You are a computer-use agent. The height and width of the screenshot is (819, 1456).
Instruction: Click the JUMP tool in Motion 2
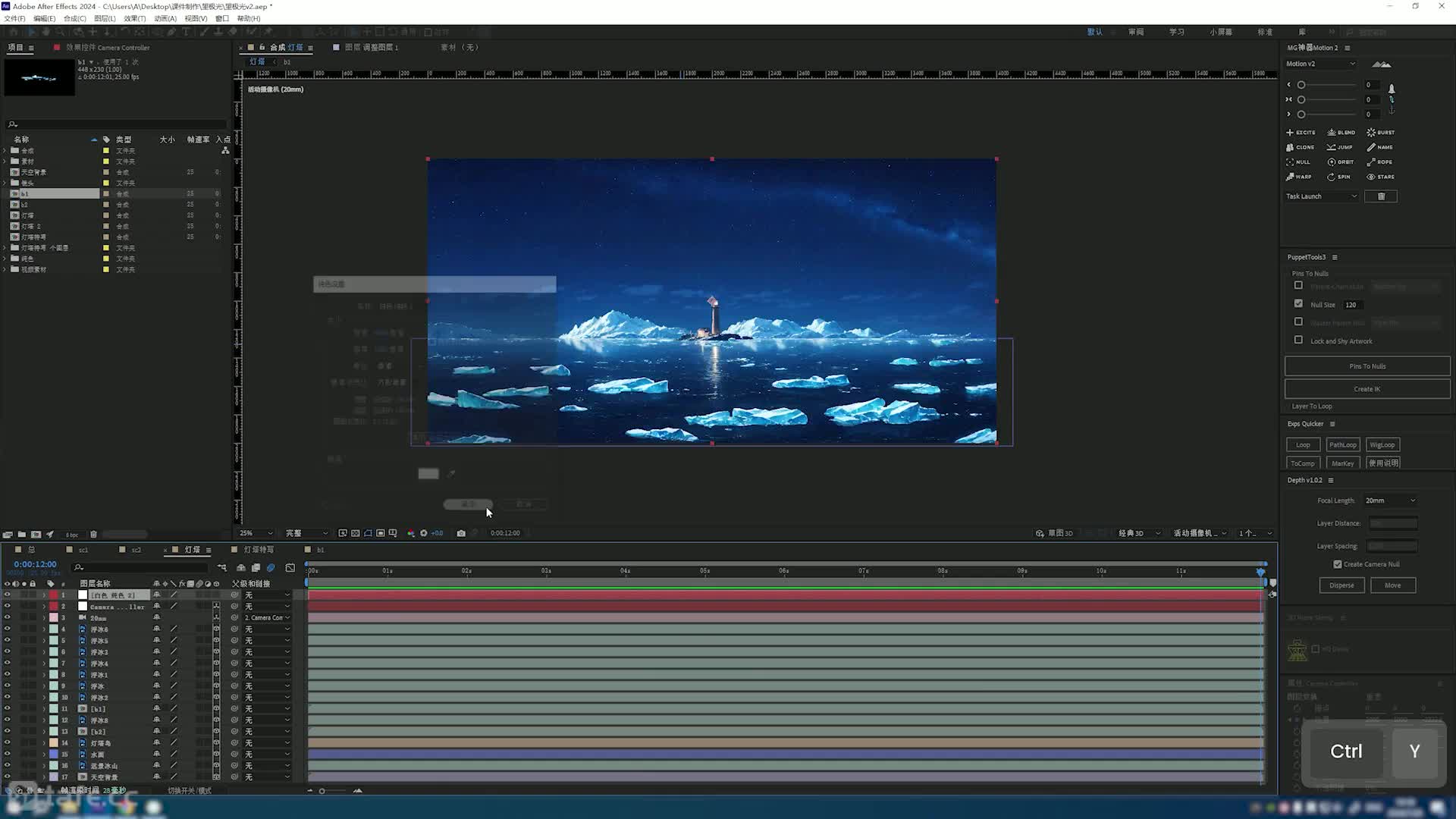pyautogui.click(x=1340, y=147)
